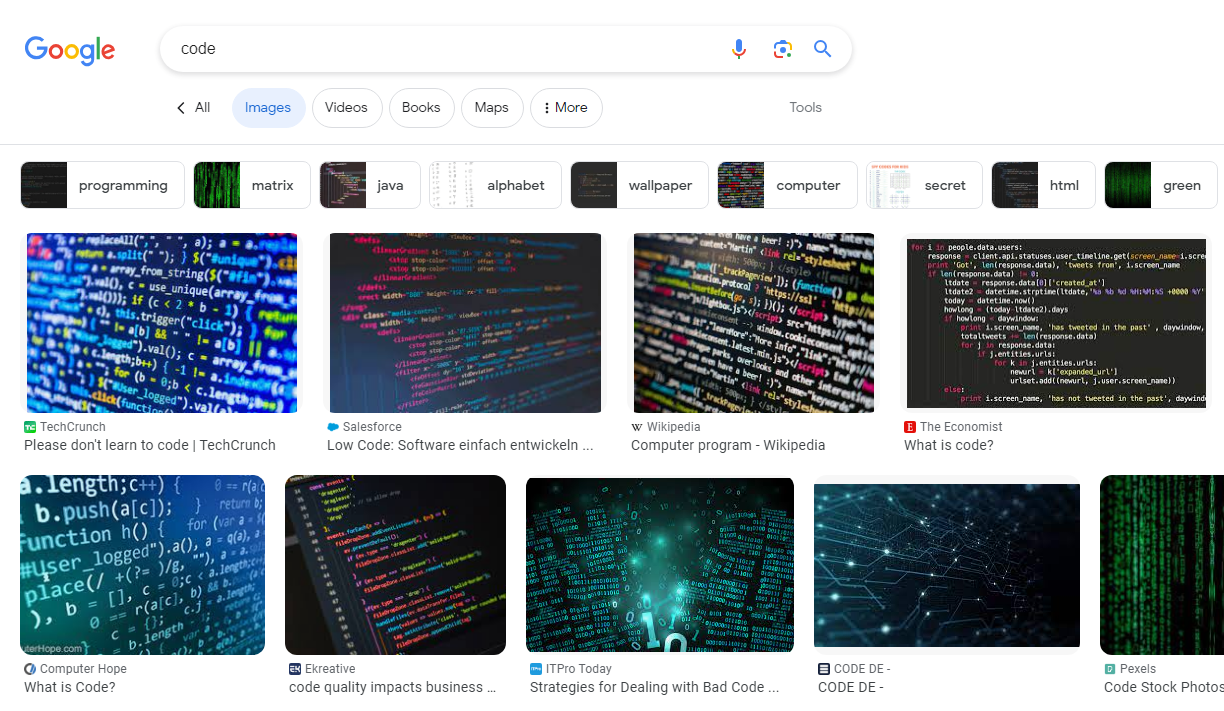This screenshot has width=1224, height=711.
Task: Select the programming filter chip
Action: click(102, 184)
